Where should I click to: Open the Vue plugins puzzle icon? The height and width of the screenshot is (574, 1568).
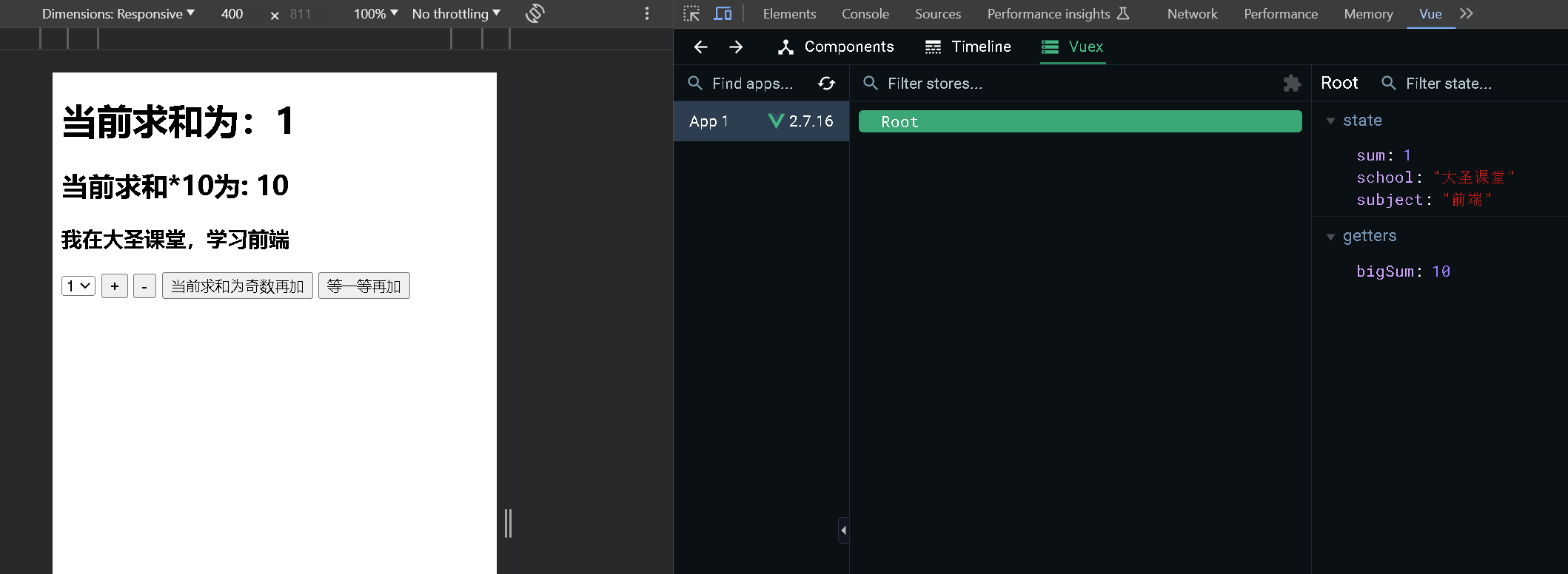click(1292, 84)
